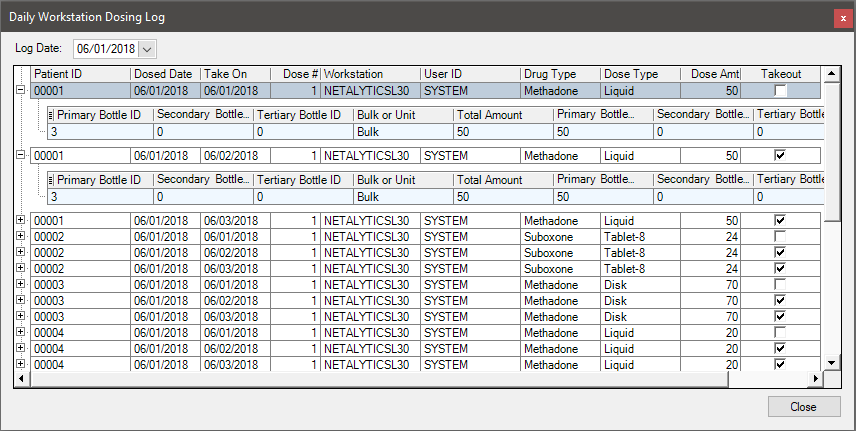Sort by Dosed Date column header
Screen dimensions: 856x431
(165, 74)
